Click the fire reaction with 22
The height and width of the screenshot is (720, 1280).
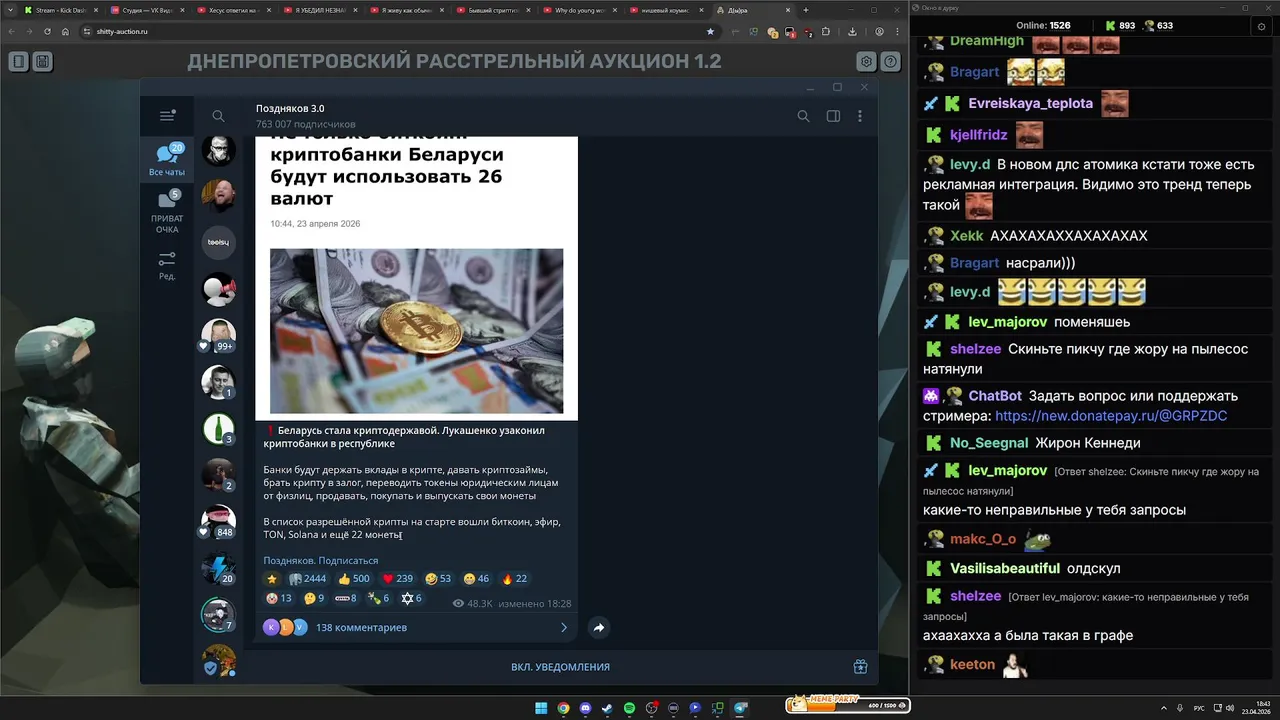(514, 579)
